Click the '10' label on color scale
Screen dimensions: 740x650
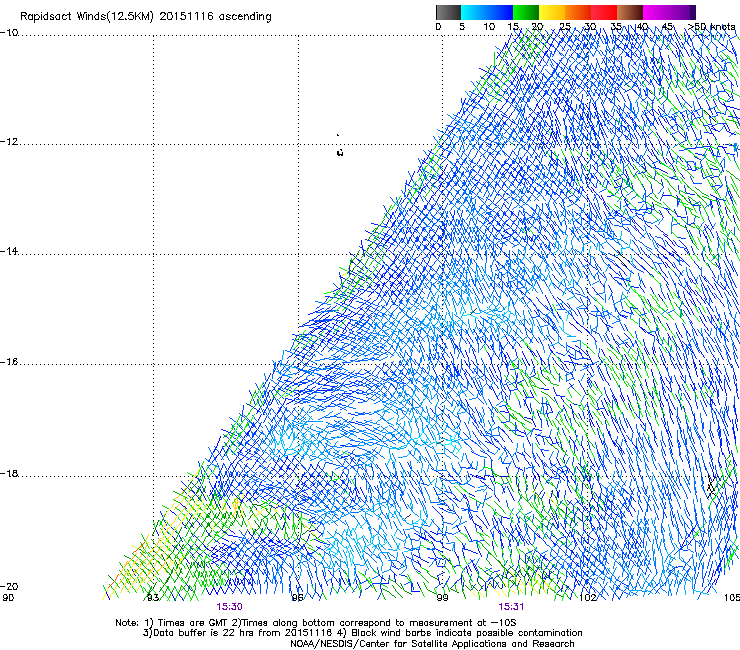[x=489, y=27]
